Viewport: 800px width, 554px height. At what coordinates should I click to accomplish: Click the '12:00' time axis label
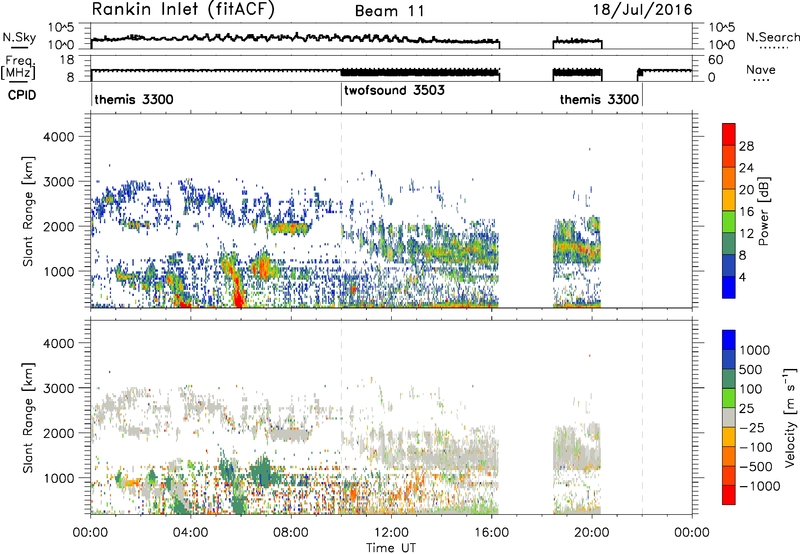pos(391,533)
